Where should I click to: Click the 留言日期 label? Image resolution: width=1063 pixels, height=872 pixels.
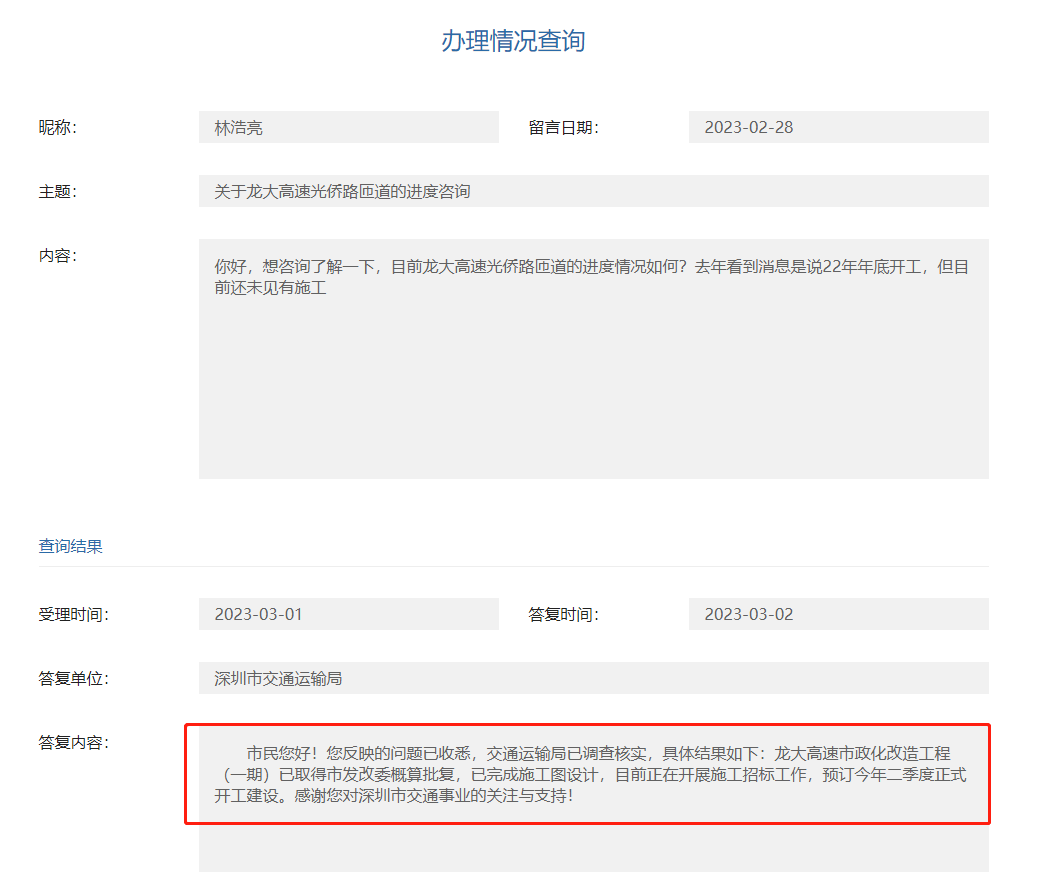pos(564,128)
